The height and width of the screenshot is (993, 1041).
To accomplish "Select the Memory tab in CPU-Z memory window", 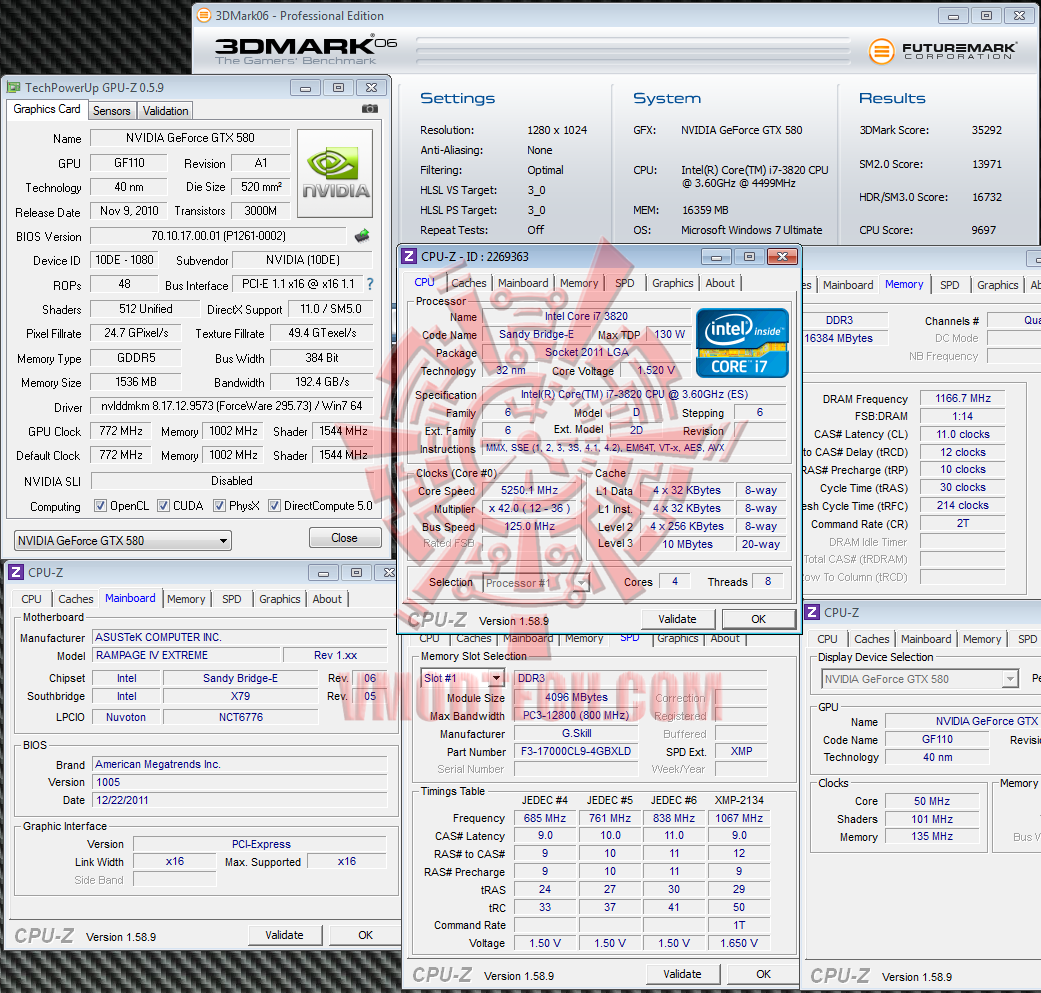I will 904,284.
